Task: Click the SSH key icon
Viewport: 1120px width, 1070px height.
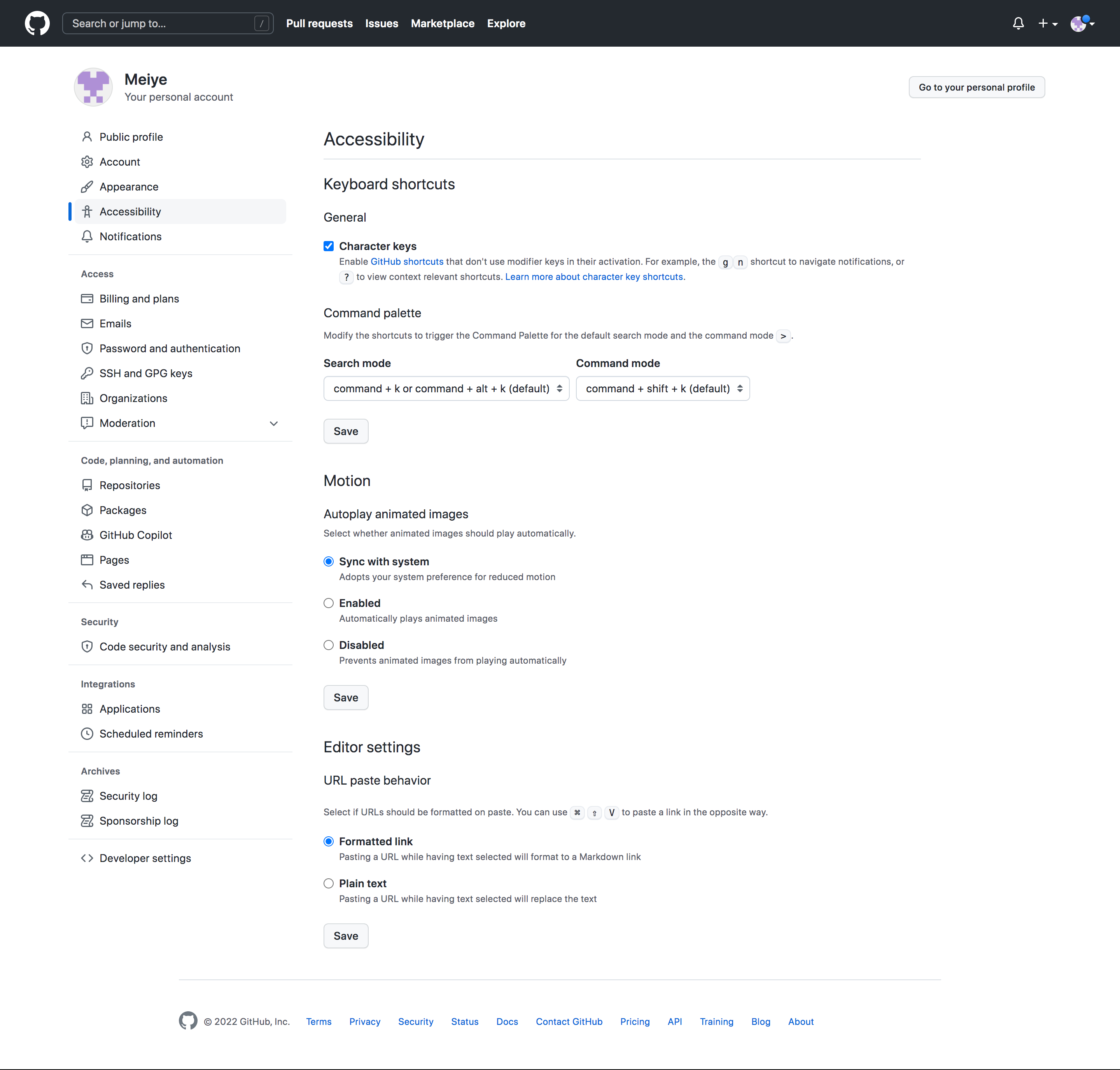Action: pos(87,374)
